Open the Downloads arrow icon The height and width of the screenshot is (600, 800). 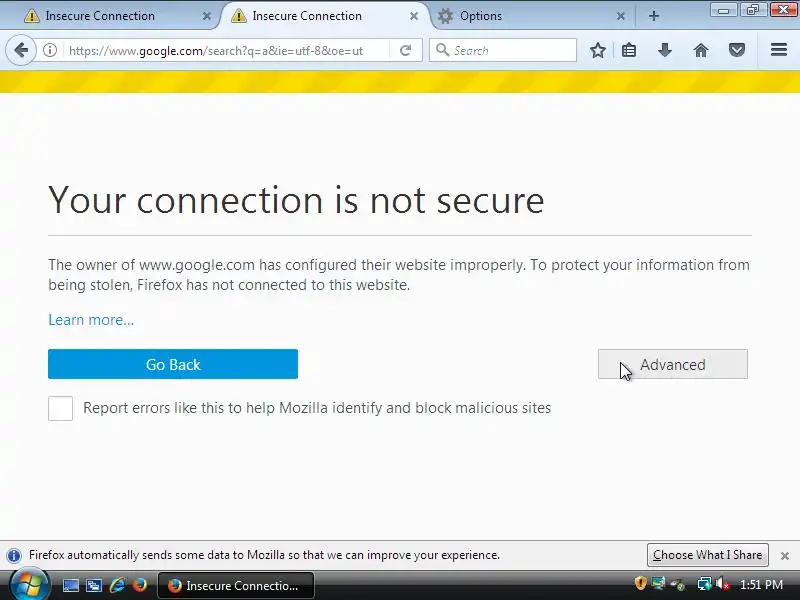coord(664,50)
